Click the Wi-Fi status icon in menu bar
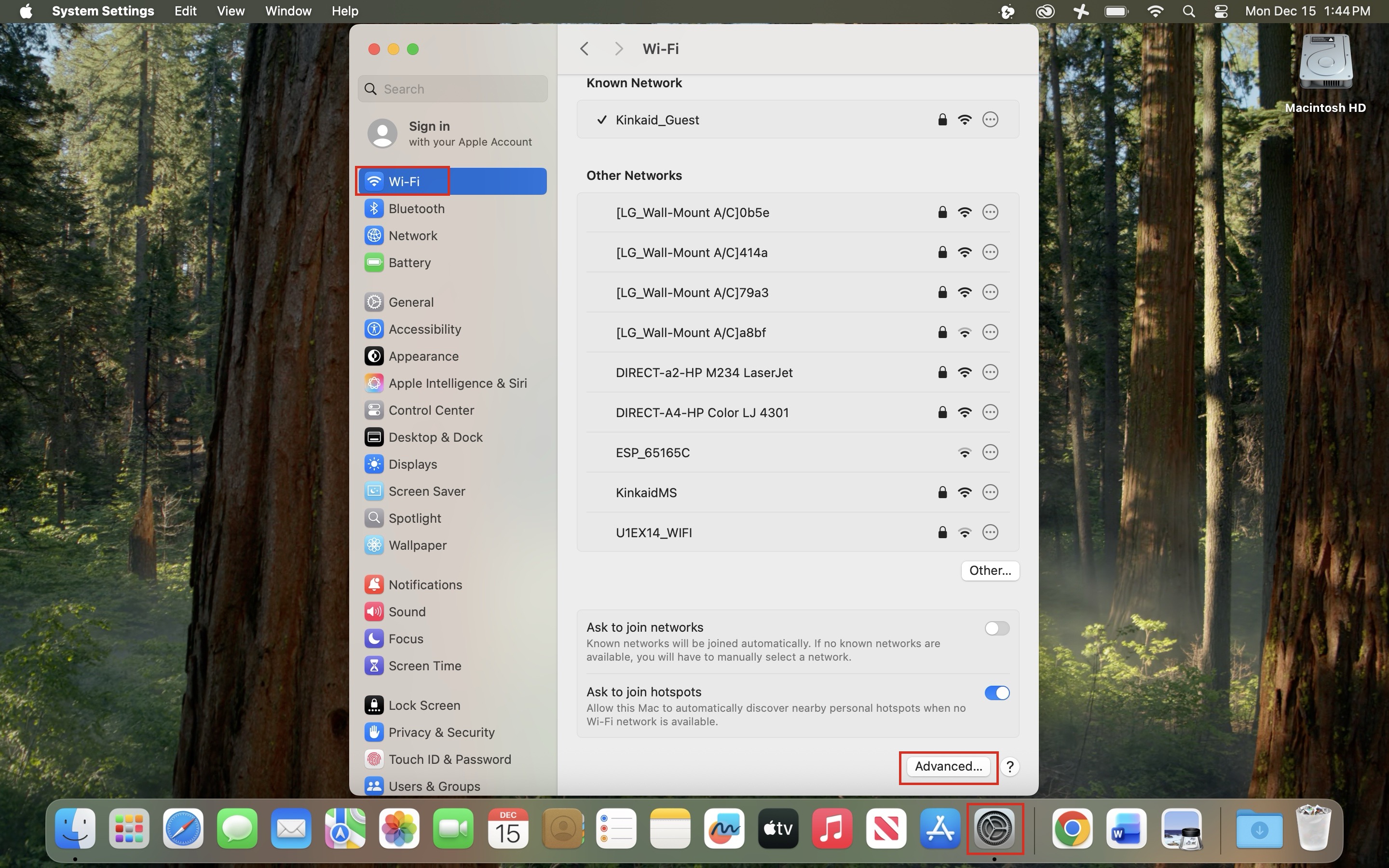 (x=1155, y=11)
